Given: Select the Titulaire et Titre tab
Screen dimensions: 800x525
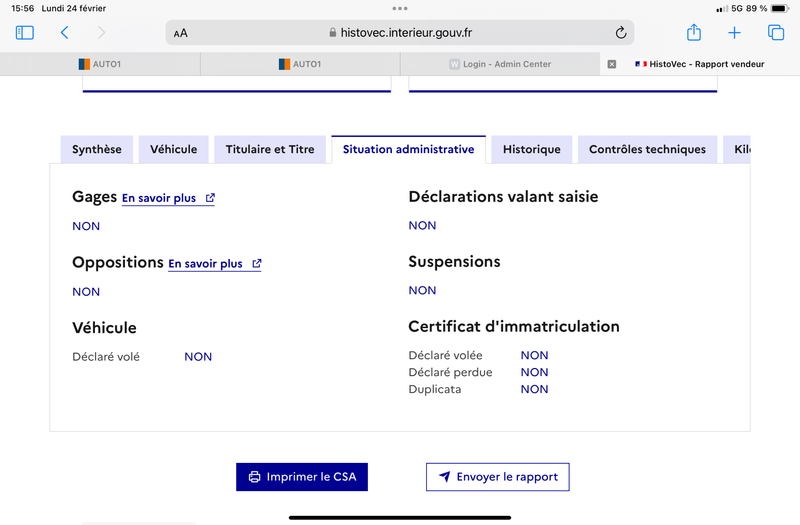Looking at the screenshot, I should click(x=270, y=150).
